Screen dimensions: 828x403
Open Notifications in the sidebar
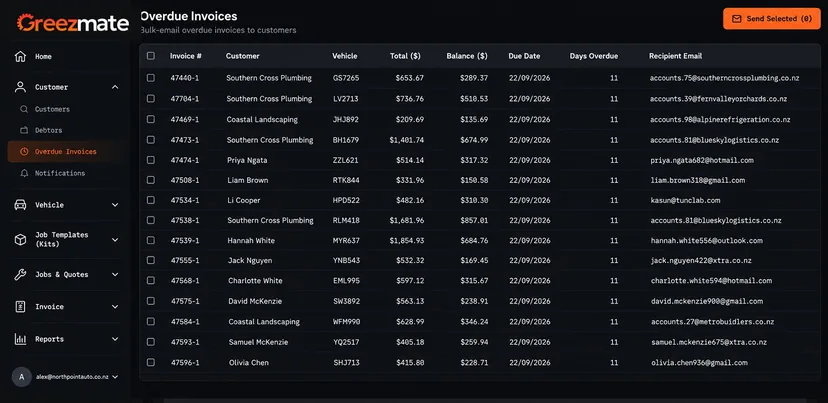click(x=60, y=173)
